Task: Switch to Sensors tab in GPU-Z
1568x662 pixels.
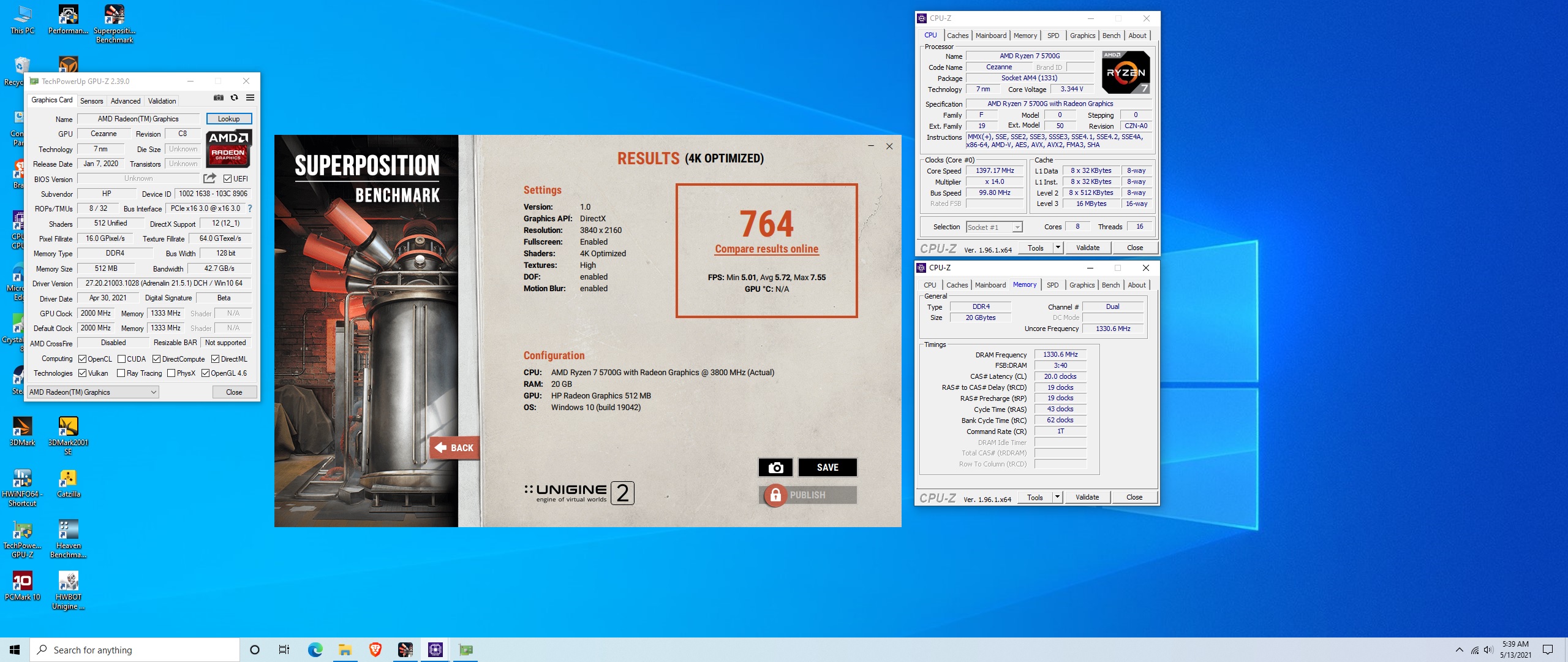Action: (x=91, y=101)
